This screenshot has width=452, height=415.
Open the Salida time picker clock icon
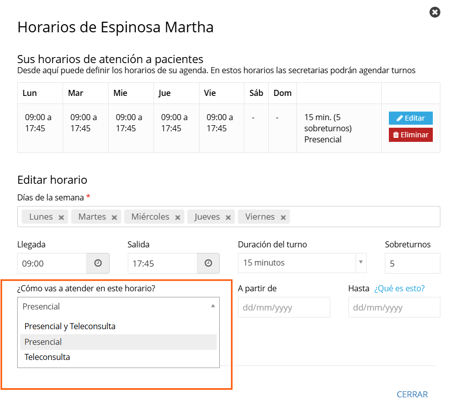pyautogui.click(x=208, y=263)
